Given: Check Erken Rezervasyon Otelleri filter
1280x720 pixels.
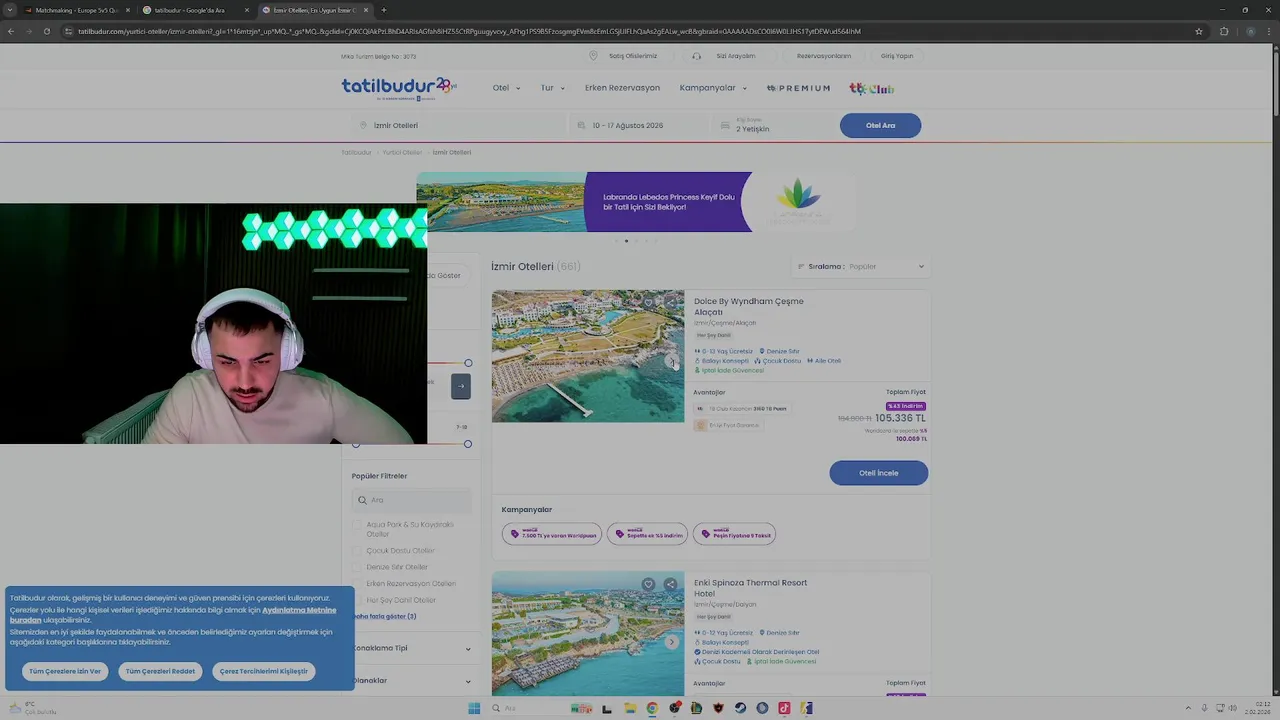Looking at the screenshot, I should [x=357, y=584].
